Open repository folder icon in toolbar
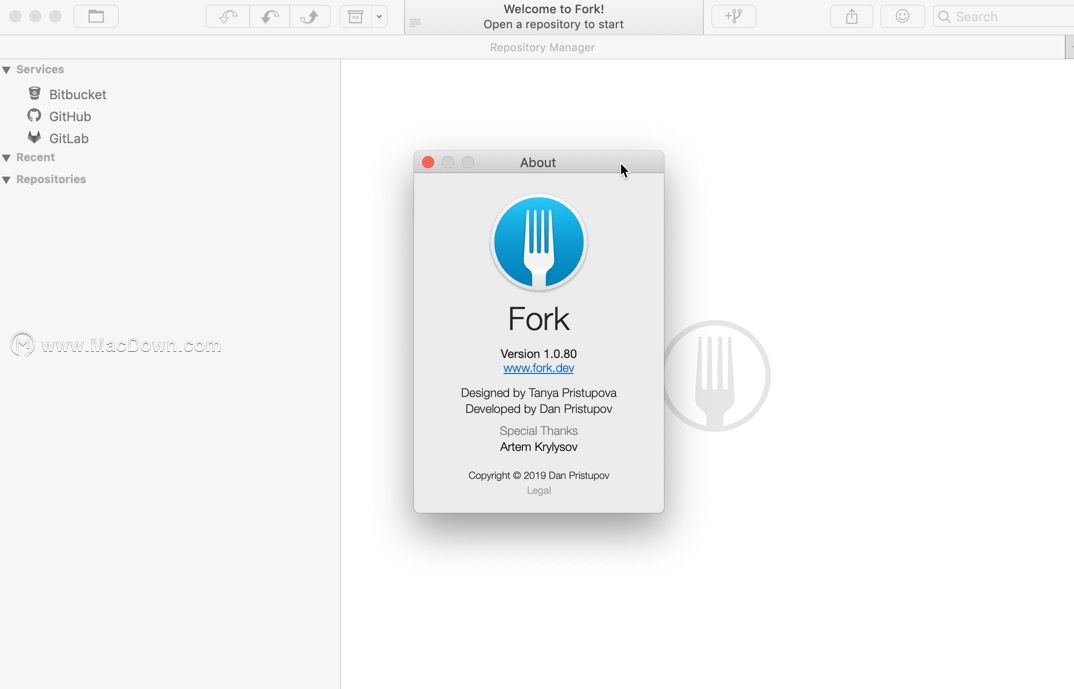This screenshot has width=1074, height=689. point(96,16)
